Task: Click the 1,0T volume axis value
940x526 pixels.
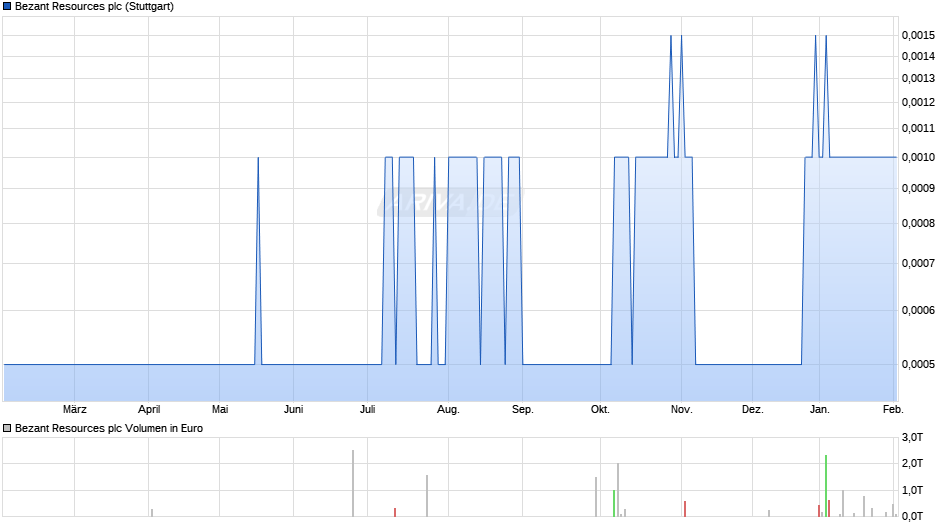Action: 912,490
